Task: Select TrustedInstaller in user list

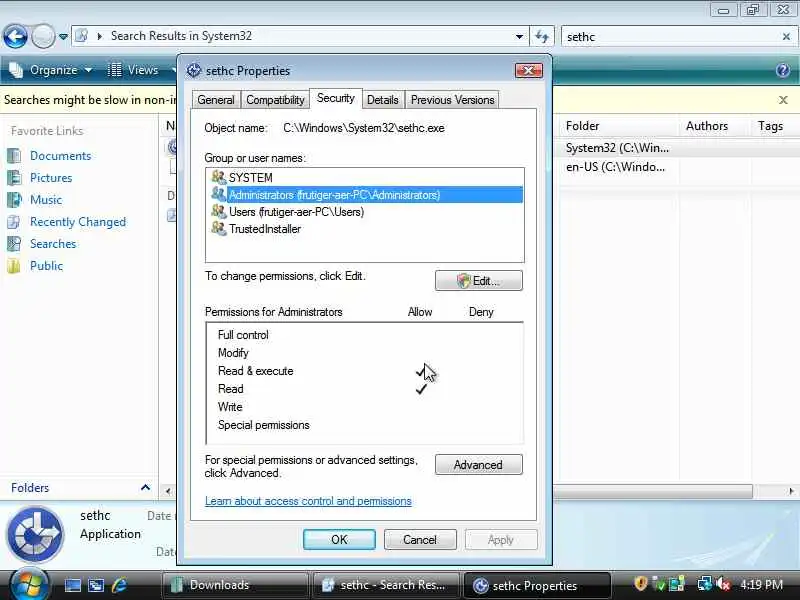Action: click(x=365, y=229)
